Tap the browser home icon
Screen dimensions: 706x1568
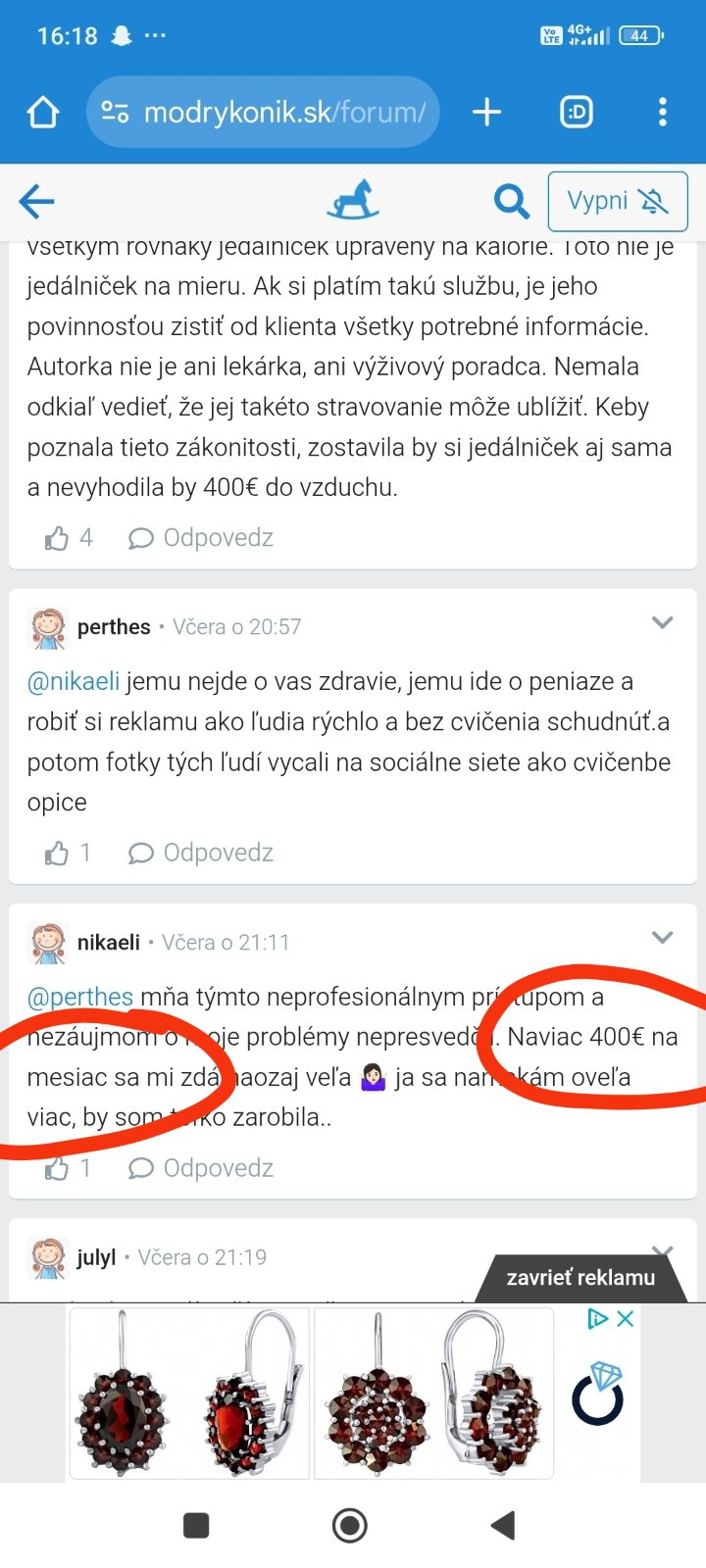coord(43,113)
